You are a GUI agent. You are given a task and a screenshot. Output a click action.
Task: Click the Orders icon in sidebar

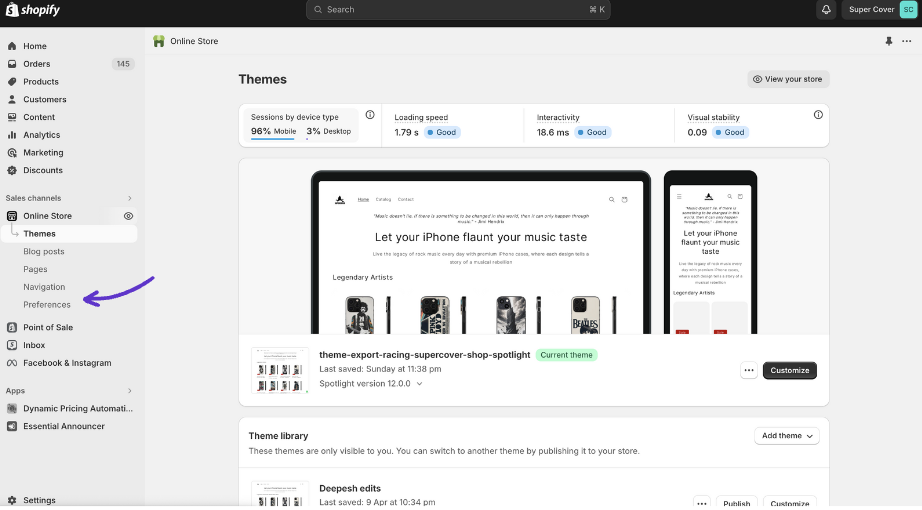pyautogui.click(x=12, y=64)
